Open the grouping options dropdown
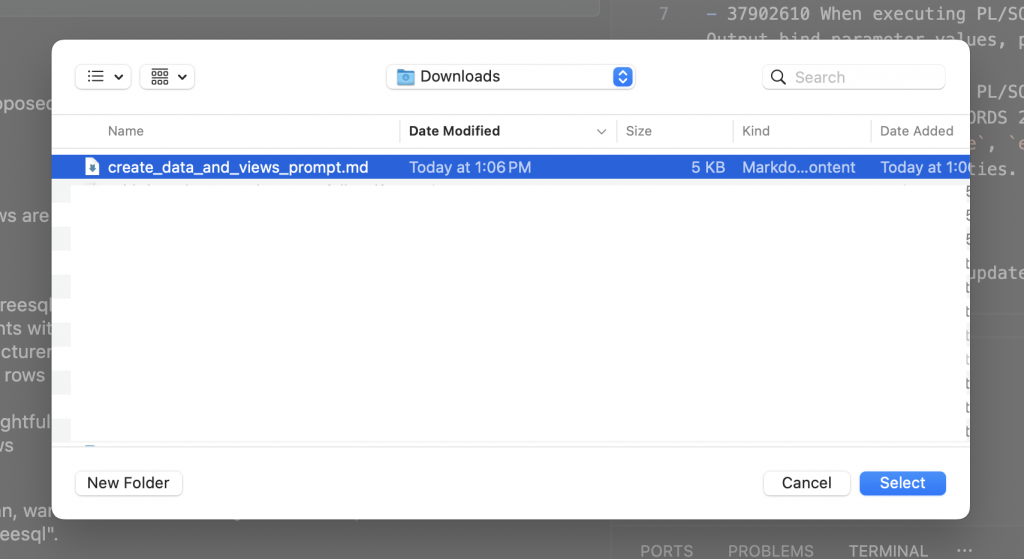Image resolution: width=1024 pixels, height=559 pixels. 167,77
